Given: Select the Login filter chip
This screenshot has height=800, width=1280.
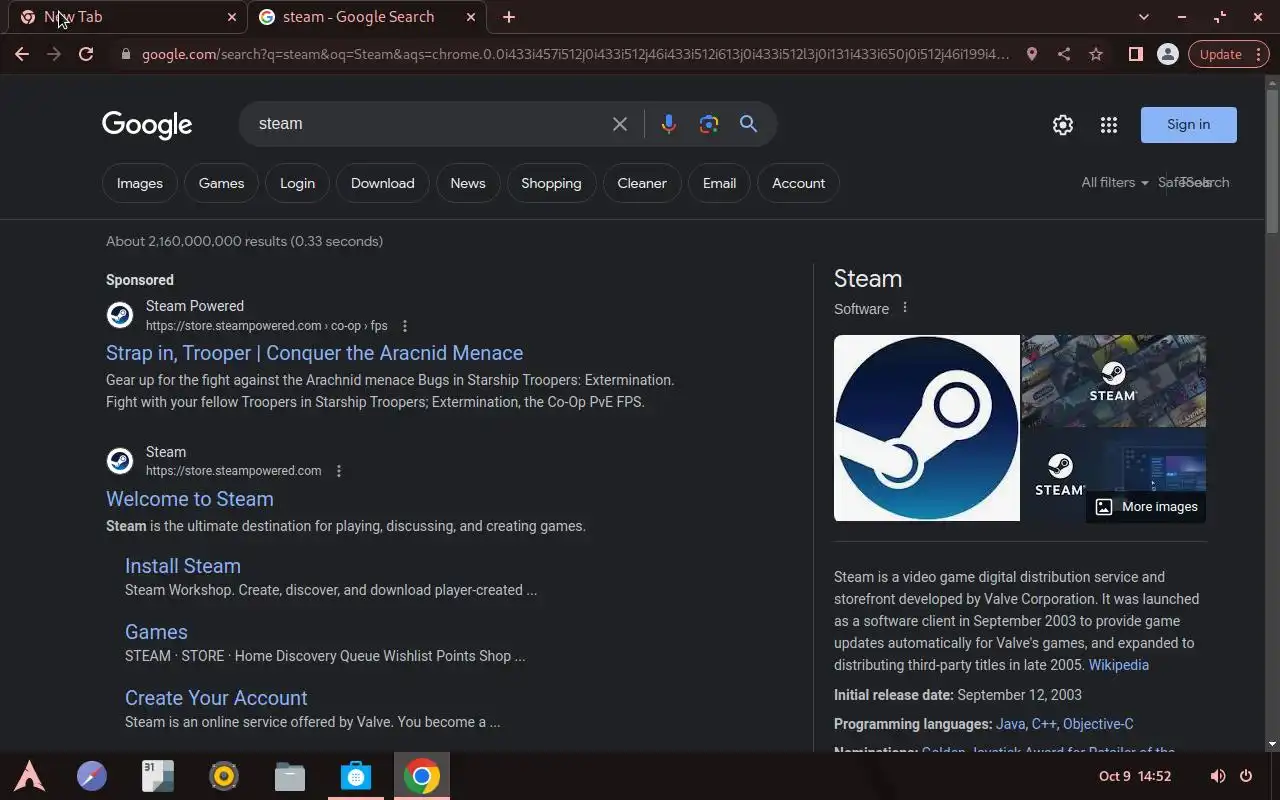Looking at the screenshot, I should point(297,183).
